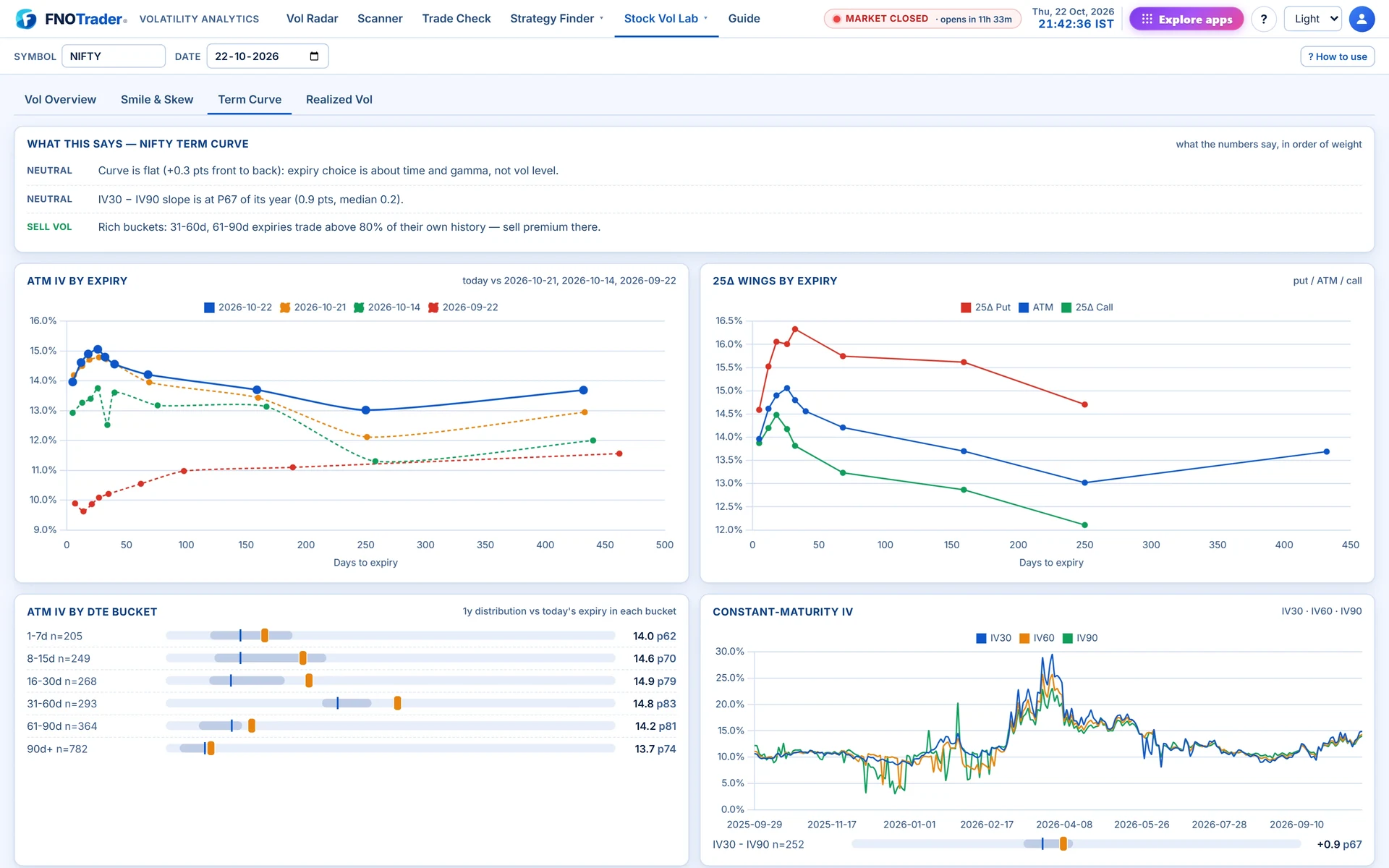Screen dimensions: 1389x868
Task: Click the question mark help icon
Action: [x=1263, y=19]
